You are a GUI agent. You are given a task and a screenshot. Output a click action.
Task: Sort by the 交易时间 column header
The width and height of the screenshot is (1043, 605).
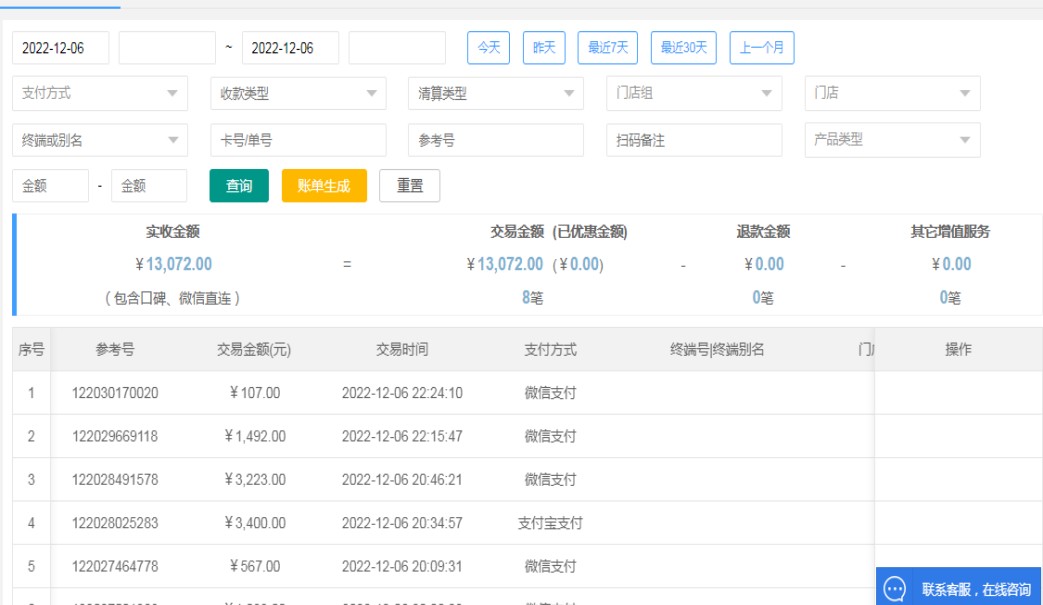tap(402, 350)
